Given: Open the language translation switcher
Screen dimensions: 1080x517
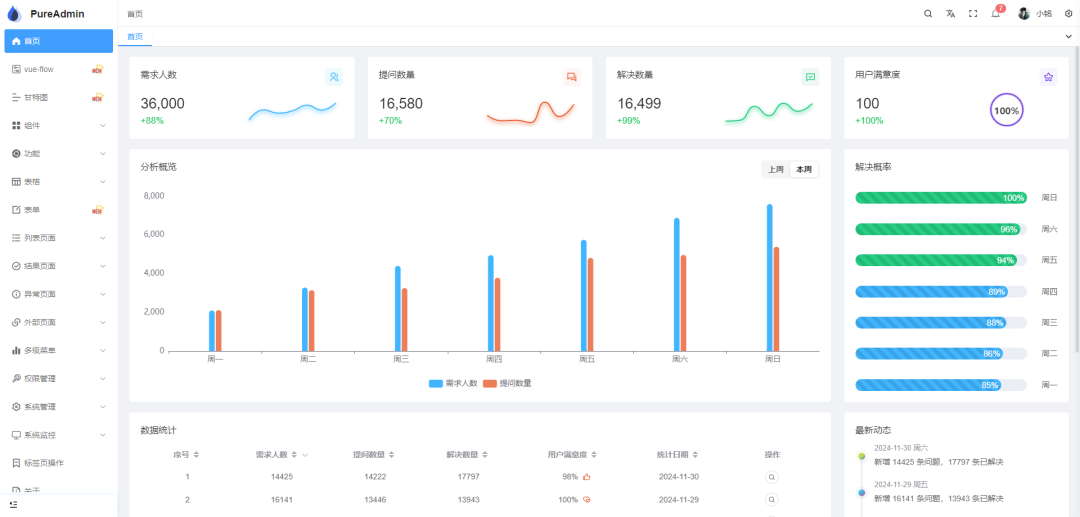Looking at the screenshot, I should [x=951, y=14].
